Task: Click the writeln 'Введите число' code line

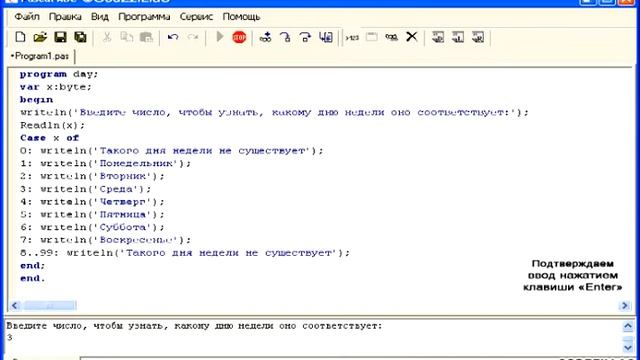Action: 274,113
